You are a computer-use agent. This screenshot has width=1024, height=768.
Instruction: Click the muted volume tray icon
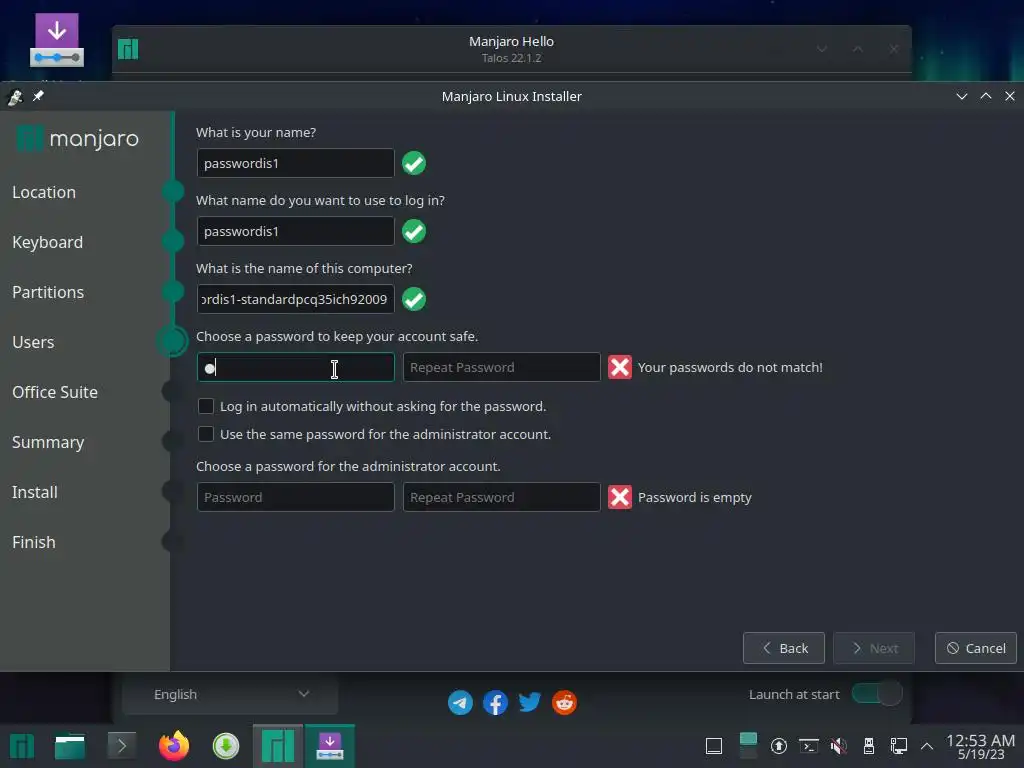pyautogui.click(x=839, y=746)
